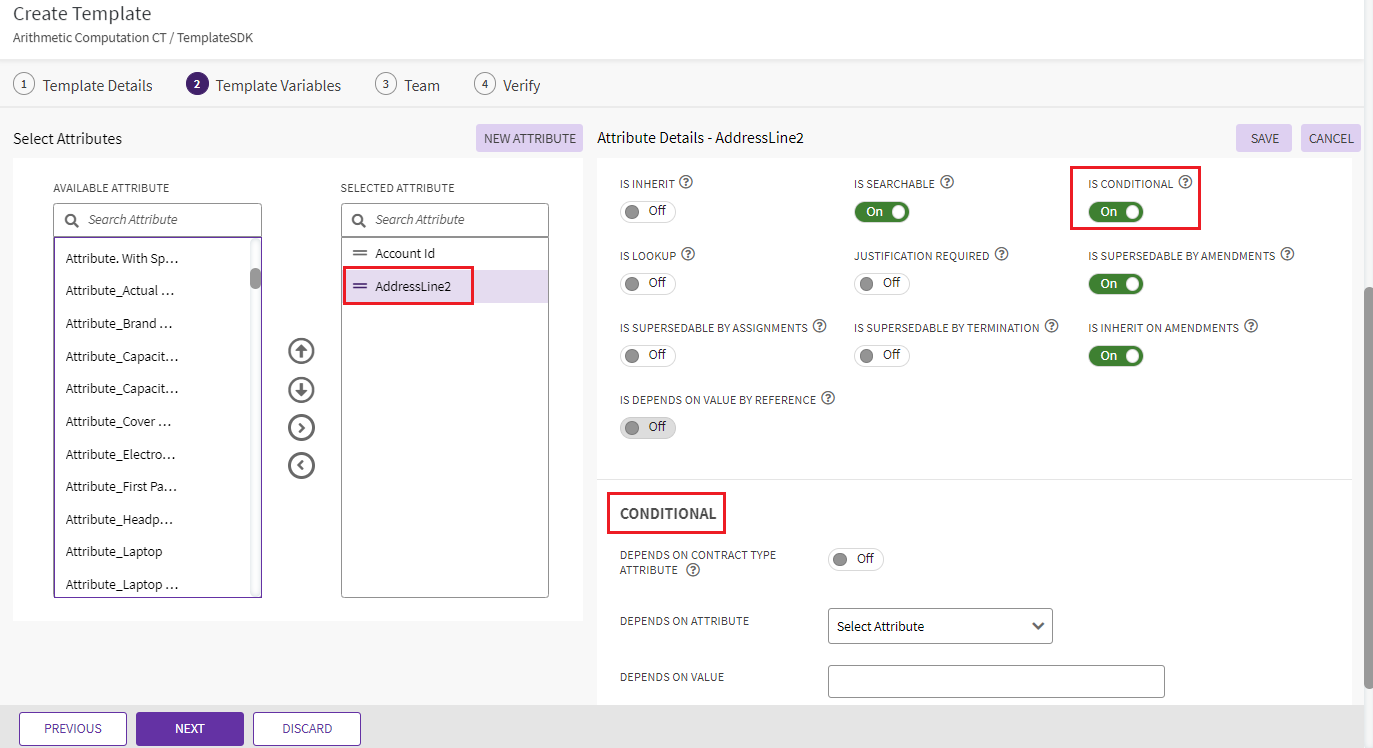This screenshot has width=1373, height=748.
Task: Enable the Is Lookup toggle
Action: click(x=647, y=284)
